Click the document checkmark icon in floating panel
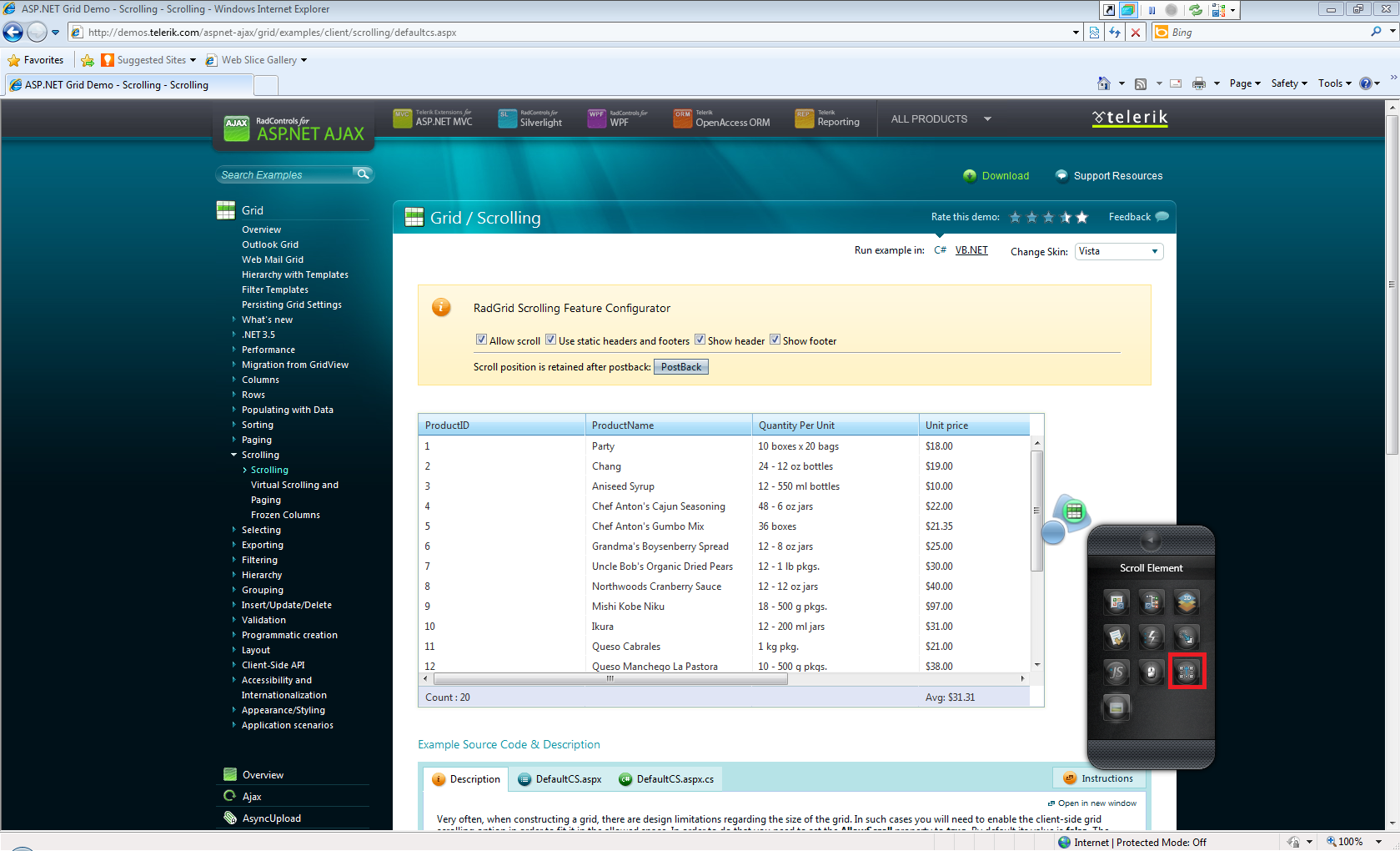Screen dimensions: 1400x851 pyautogui.click(x=1116, y=637)
